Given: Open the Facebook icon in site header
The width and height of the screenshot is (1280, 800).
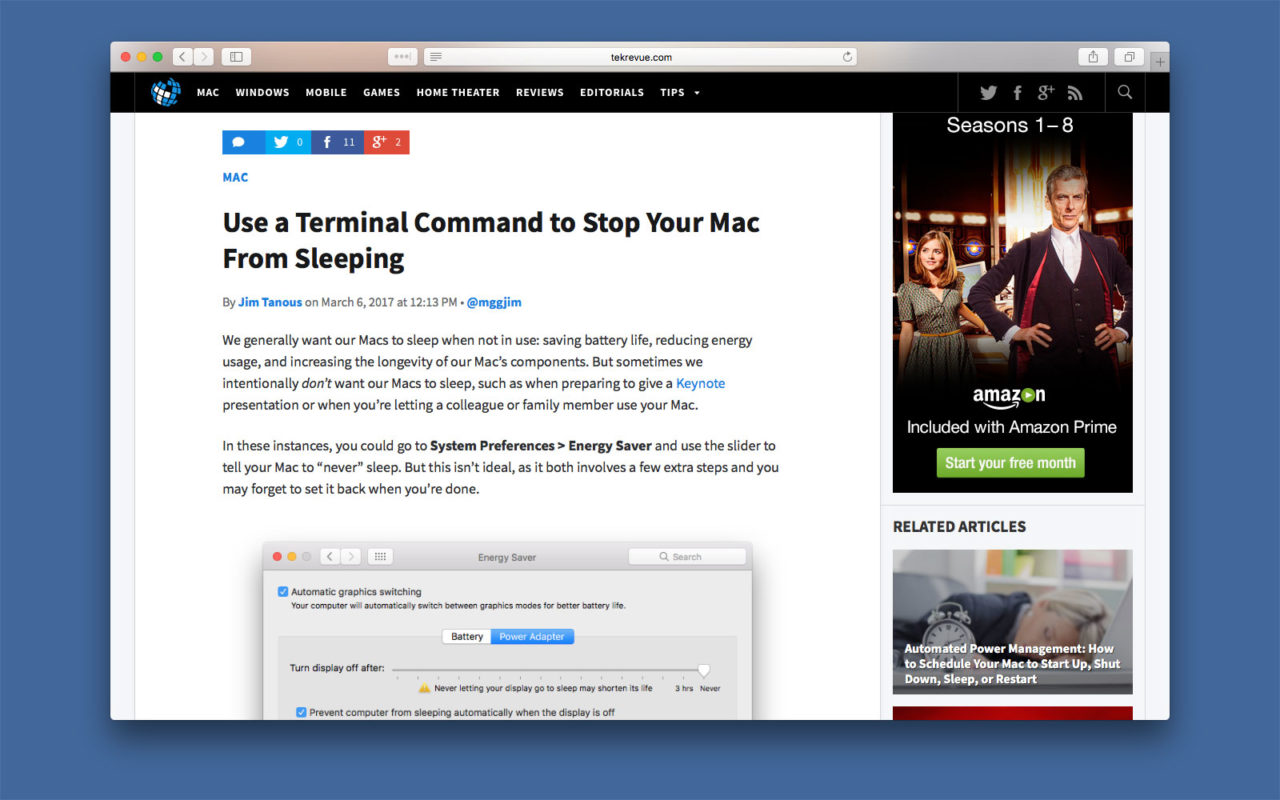Looking at the screenshot, I should [1017, 92].
